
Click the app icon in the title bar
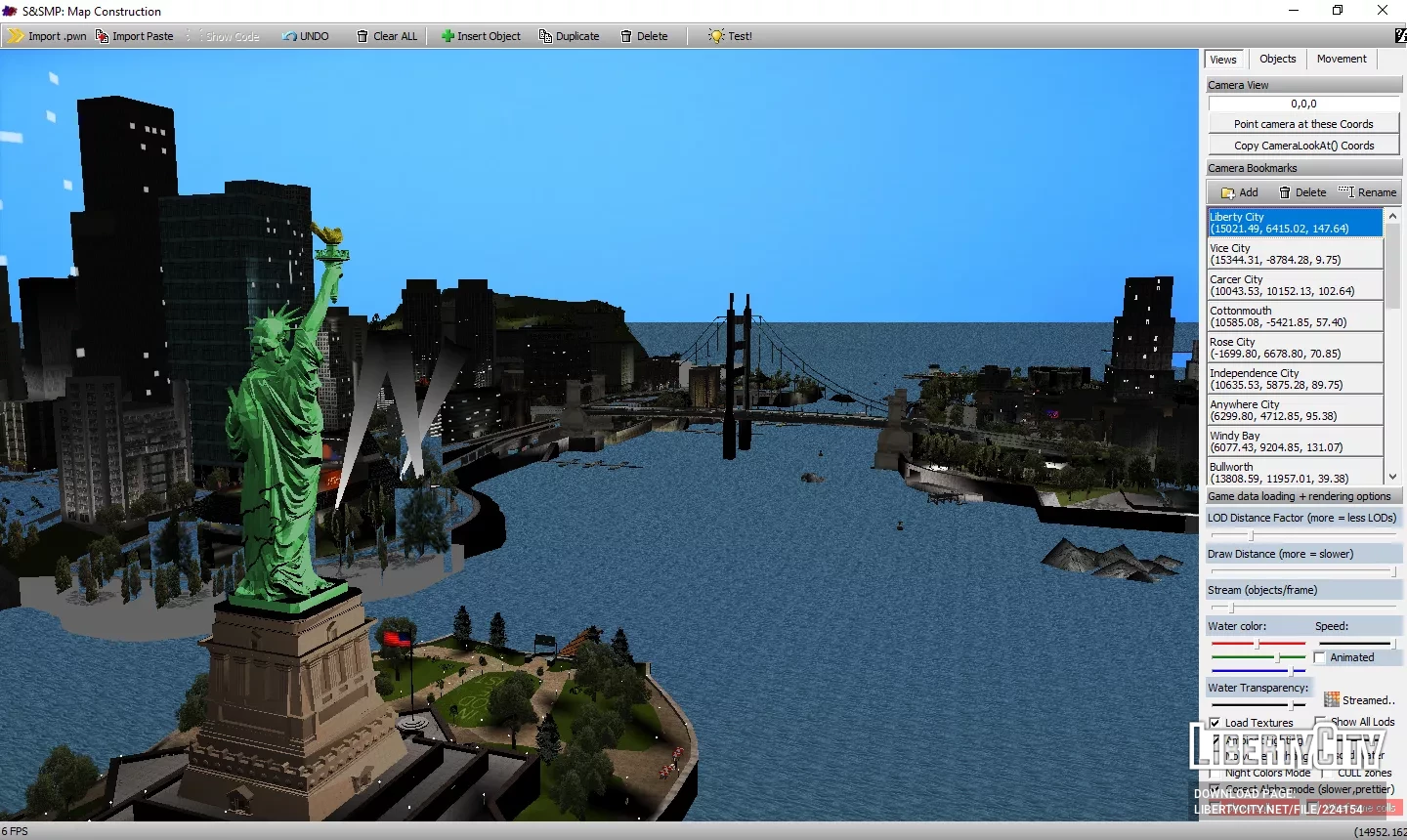(x=10, y=11)
